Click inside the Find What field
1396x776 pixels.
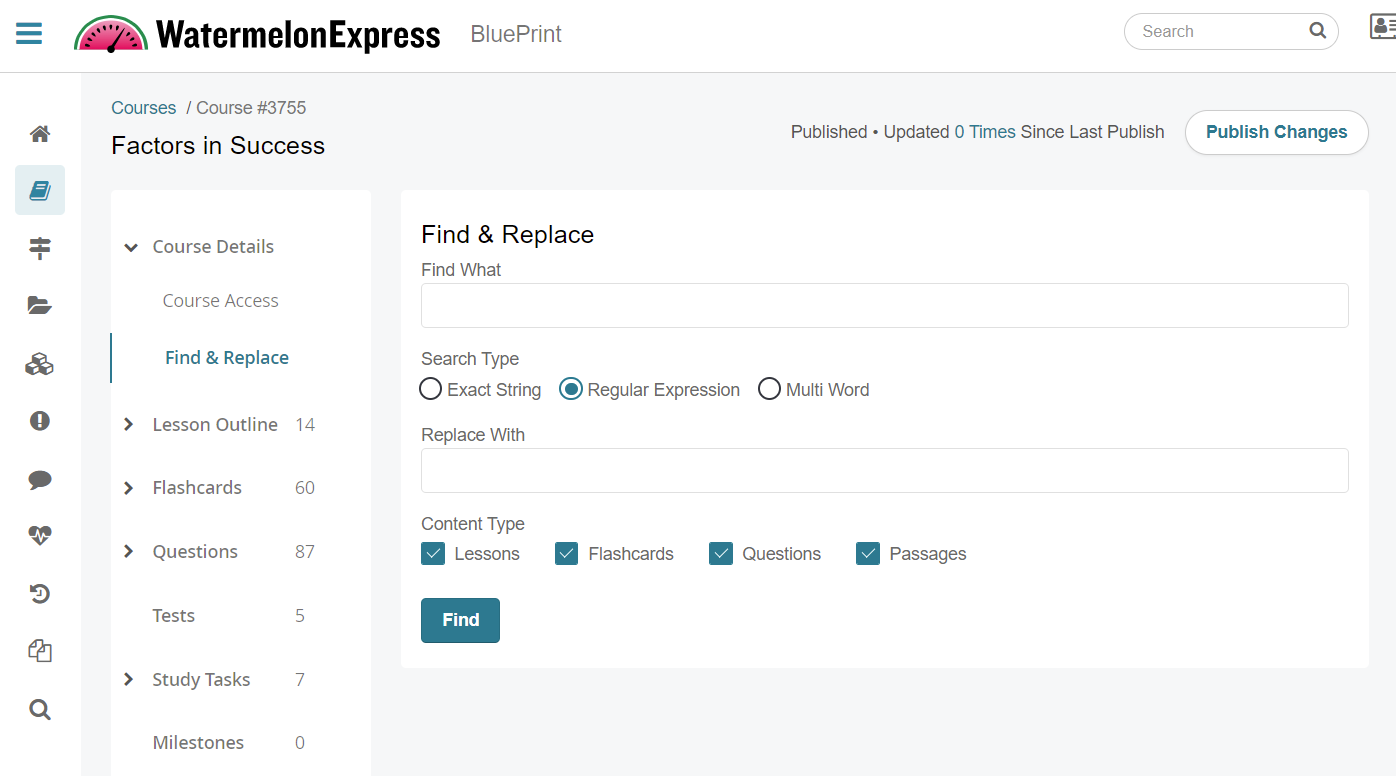point(884,305)
